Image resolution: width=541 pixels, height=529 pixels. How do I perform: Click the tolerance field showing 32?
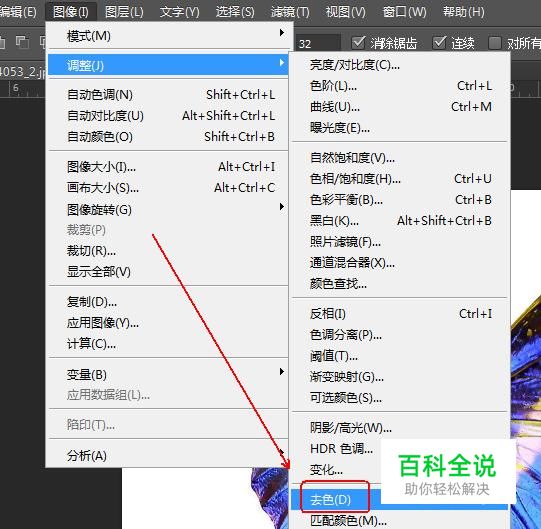[318, 44]
